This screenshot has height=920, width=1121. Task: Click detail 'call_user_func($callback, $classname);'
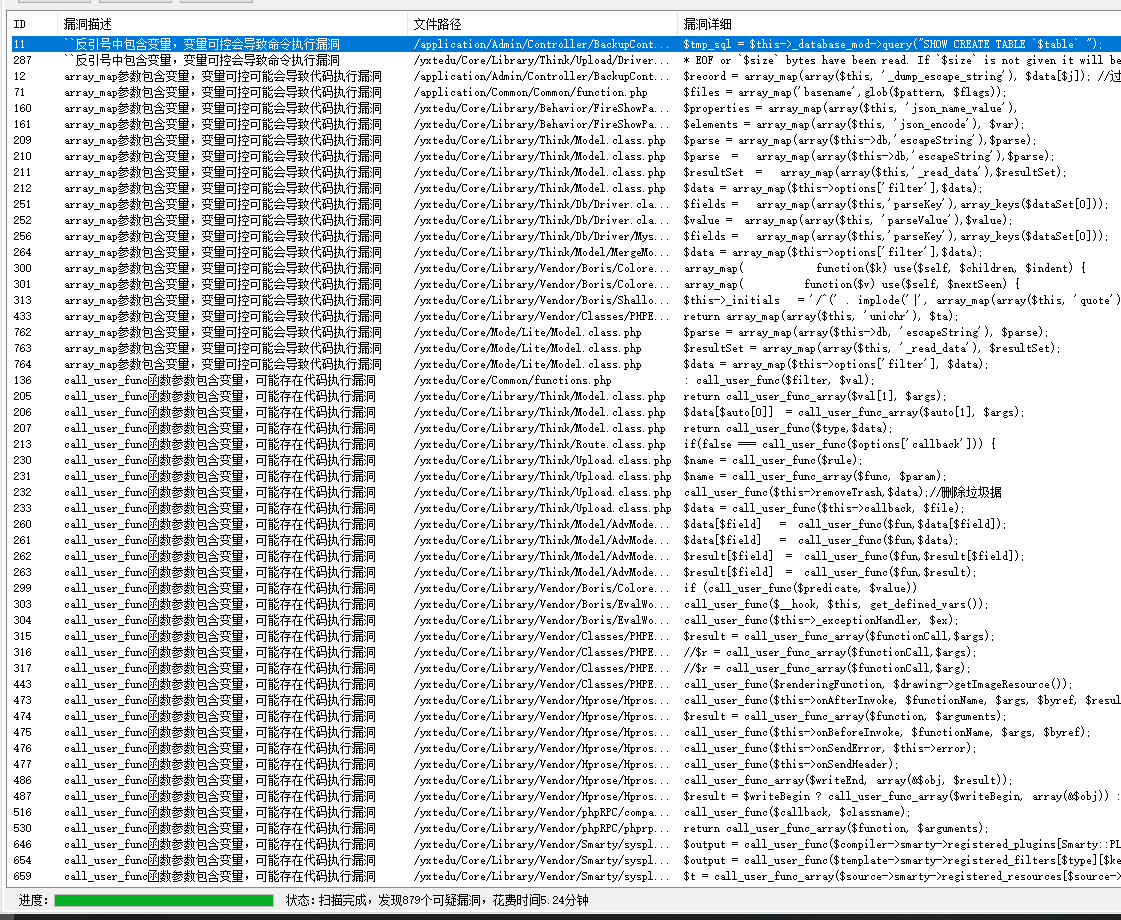pos(797,812)
